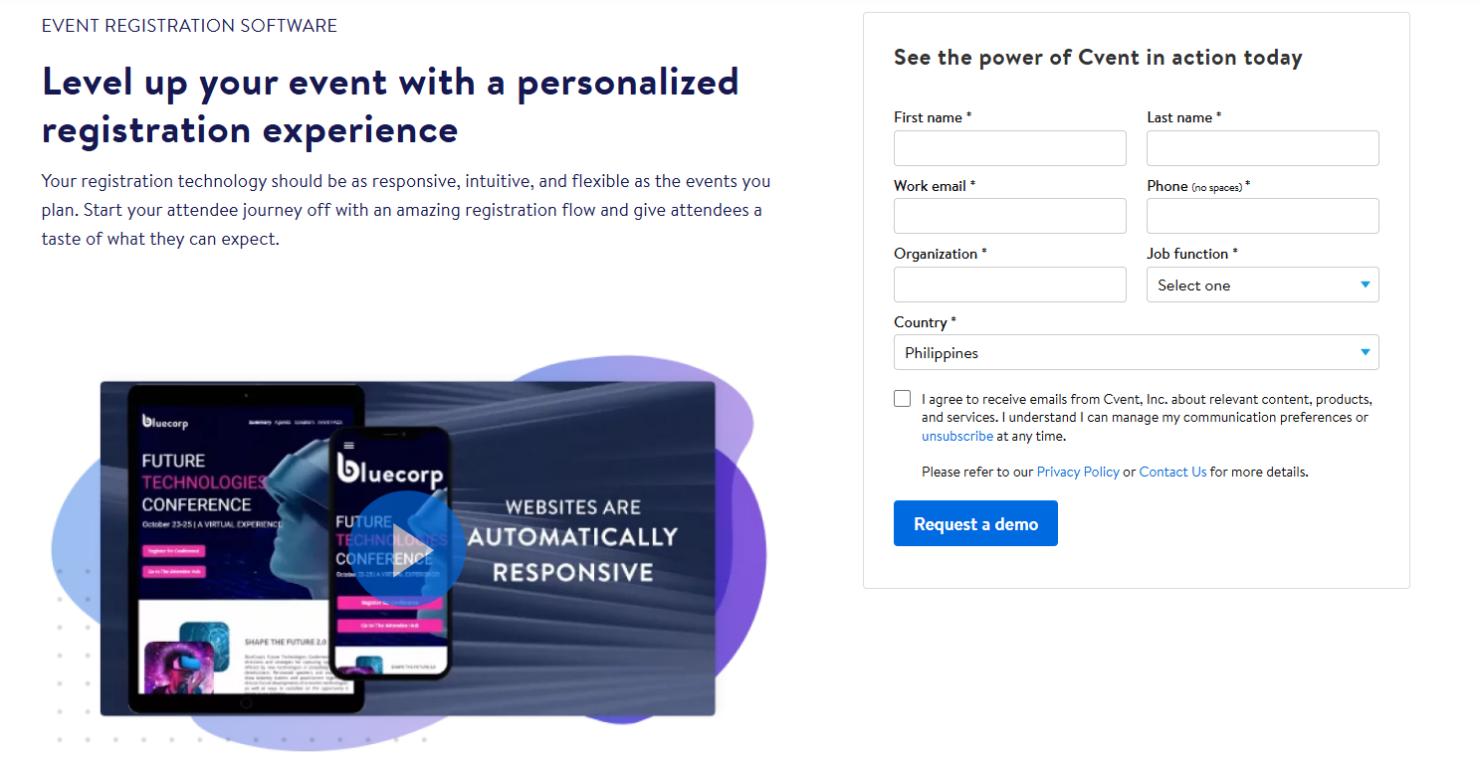
Task: Open the Country dropdown arrow
Action: pos(1364,352)
